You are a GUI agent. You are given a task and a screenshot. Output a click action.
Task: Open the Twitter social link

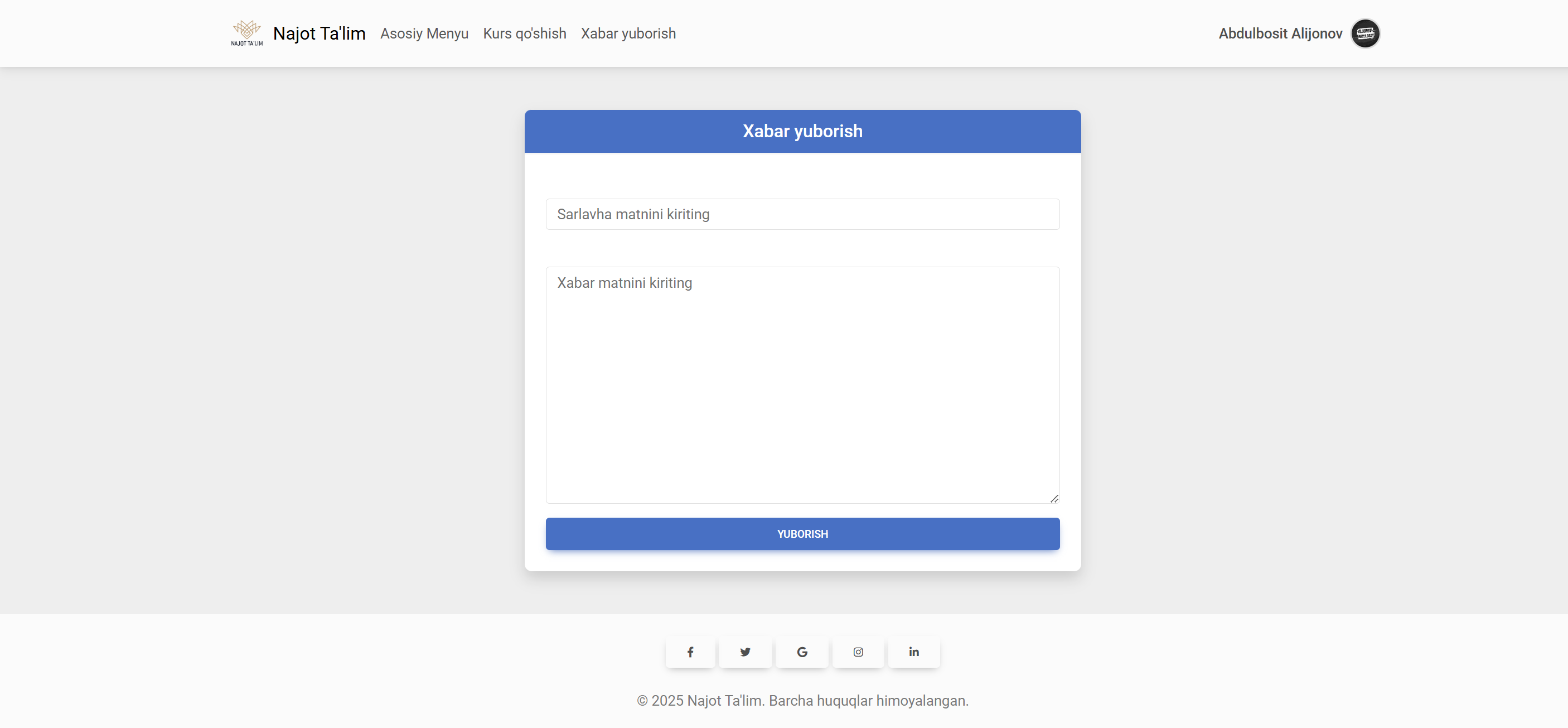click(x=745, y=652)
